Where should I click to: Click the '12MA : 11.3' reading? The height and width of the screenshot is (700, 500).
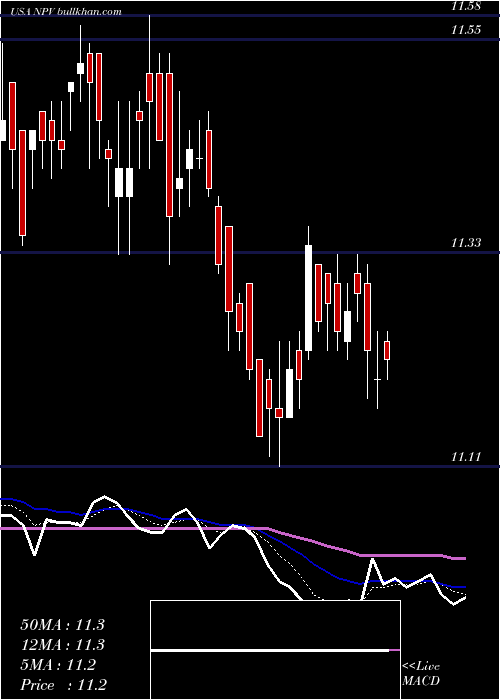click(x=62, y=645)
